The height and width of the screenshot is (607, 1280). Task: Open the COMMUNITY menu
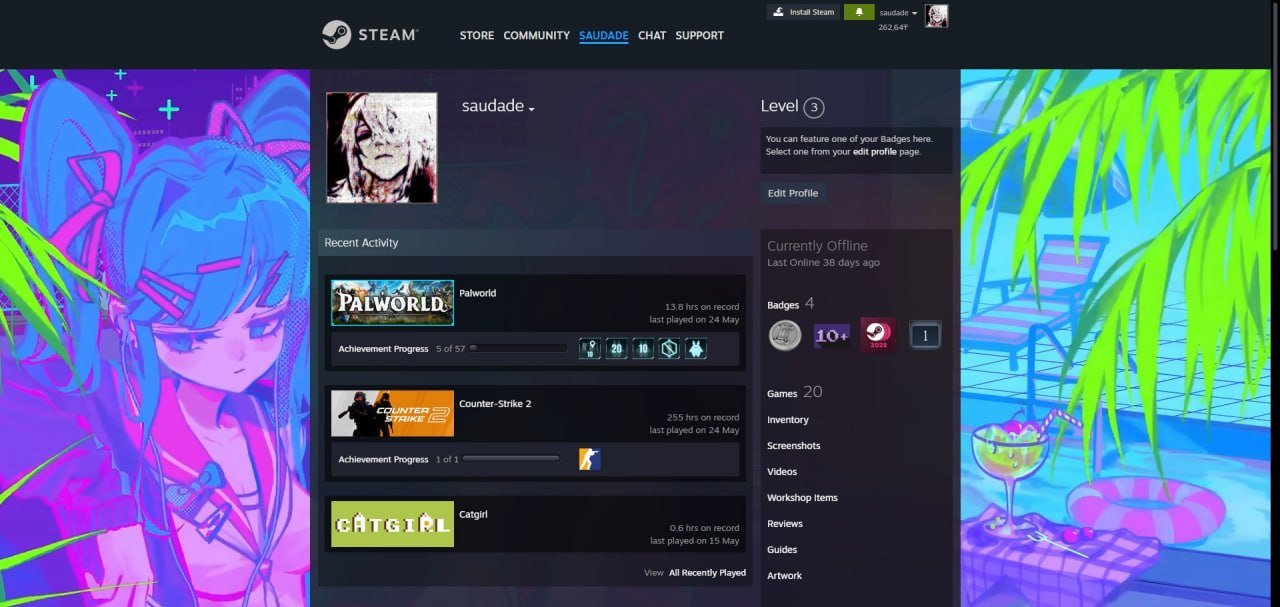point(537,35)
